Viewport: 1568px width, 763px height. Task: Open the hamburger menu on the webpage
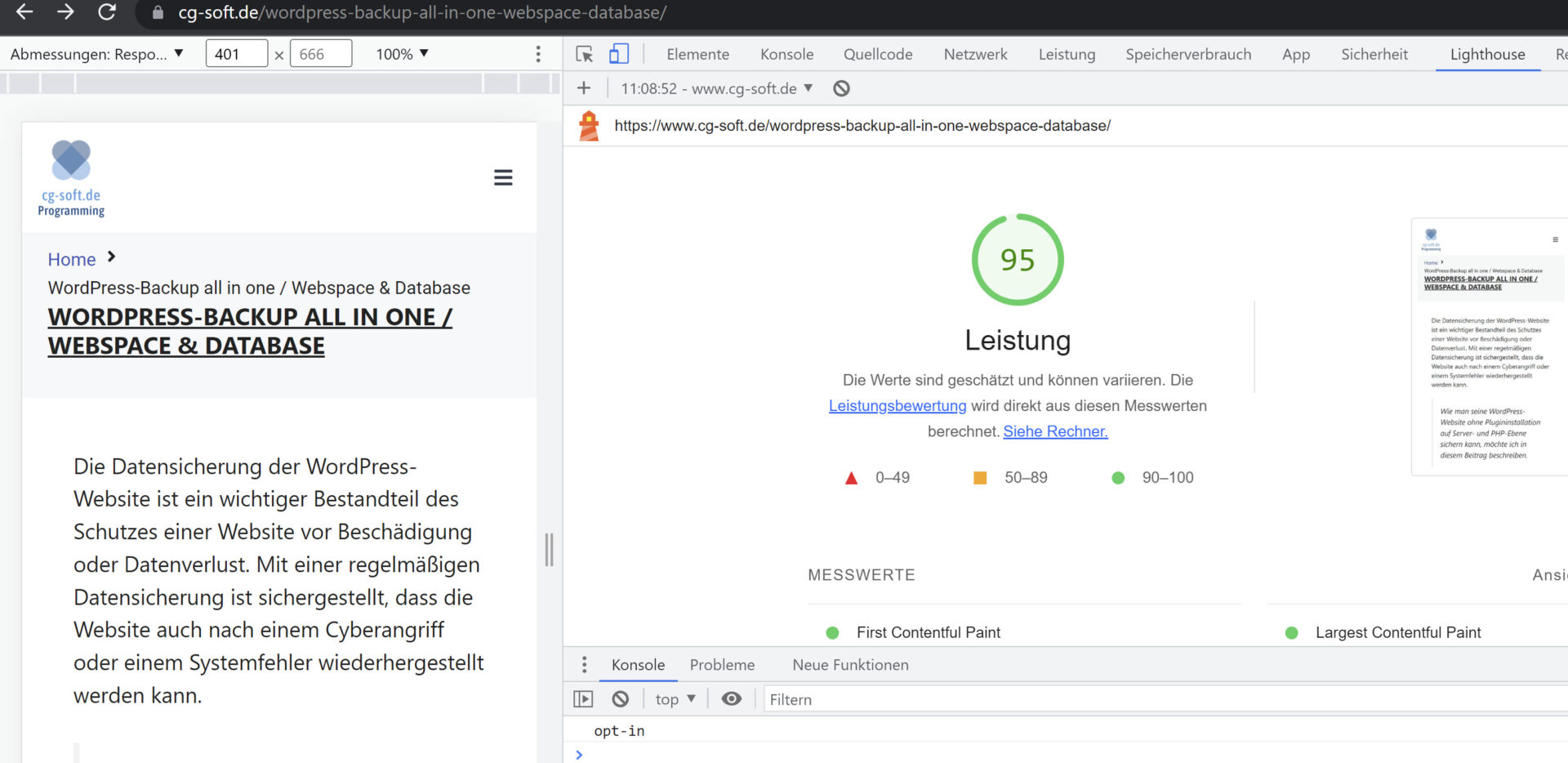click(503, 178)
